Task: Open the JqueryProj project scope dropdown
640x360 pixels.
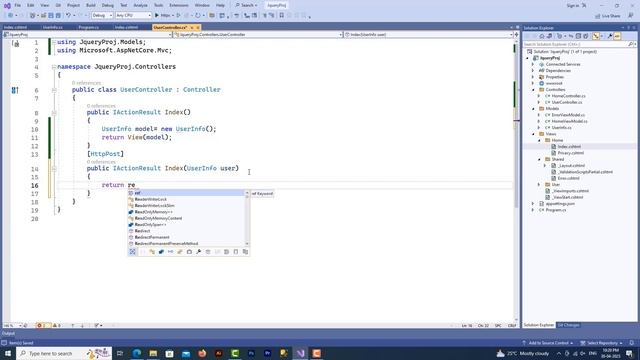Action: [87, 35]
